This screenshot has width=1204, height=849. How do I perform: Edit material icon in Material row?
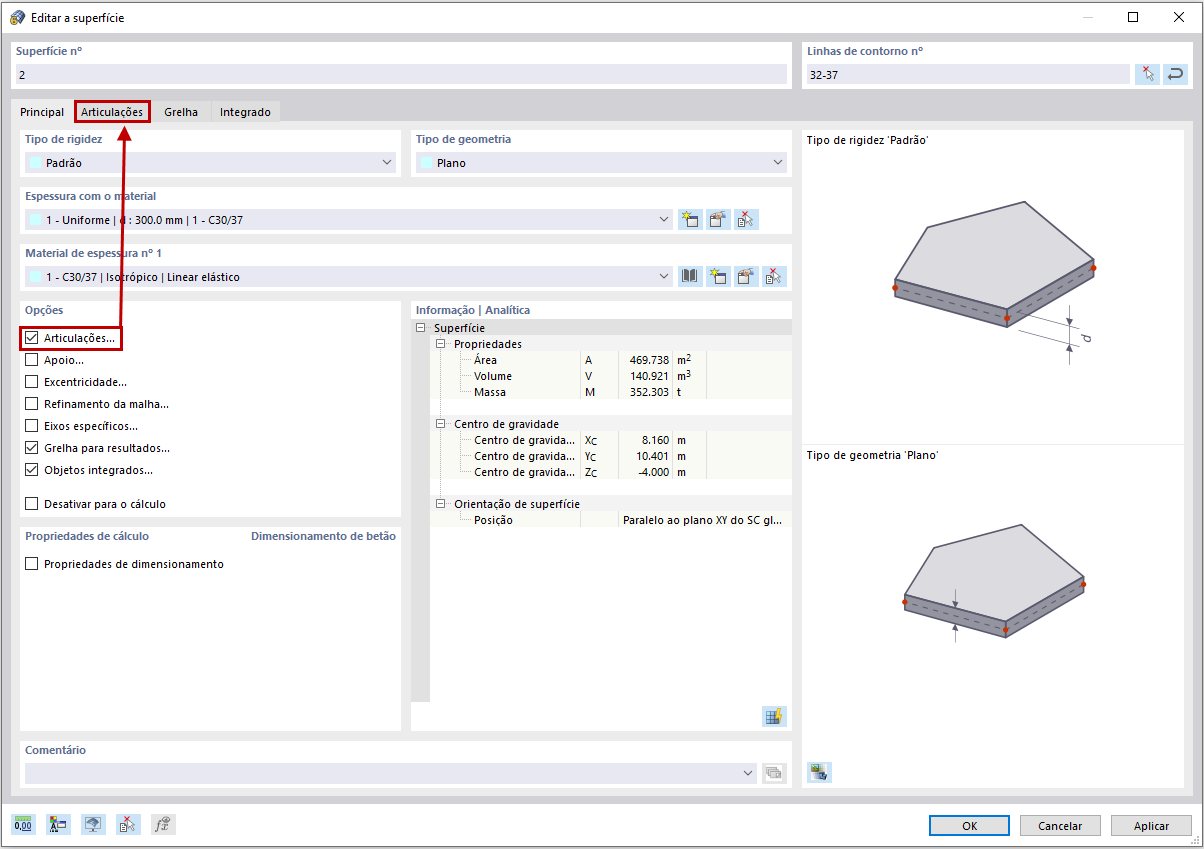click(746, 277)
